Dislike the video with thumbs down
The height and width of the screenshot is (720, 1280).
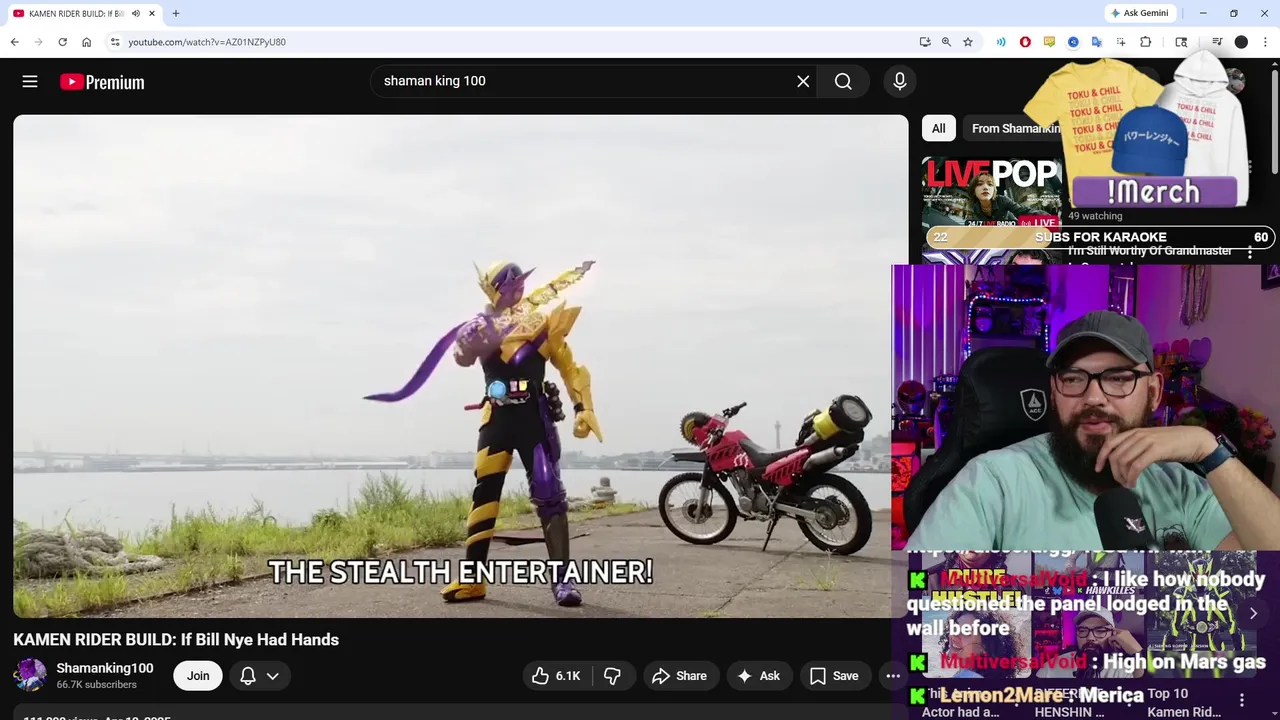(612, 676)
